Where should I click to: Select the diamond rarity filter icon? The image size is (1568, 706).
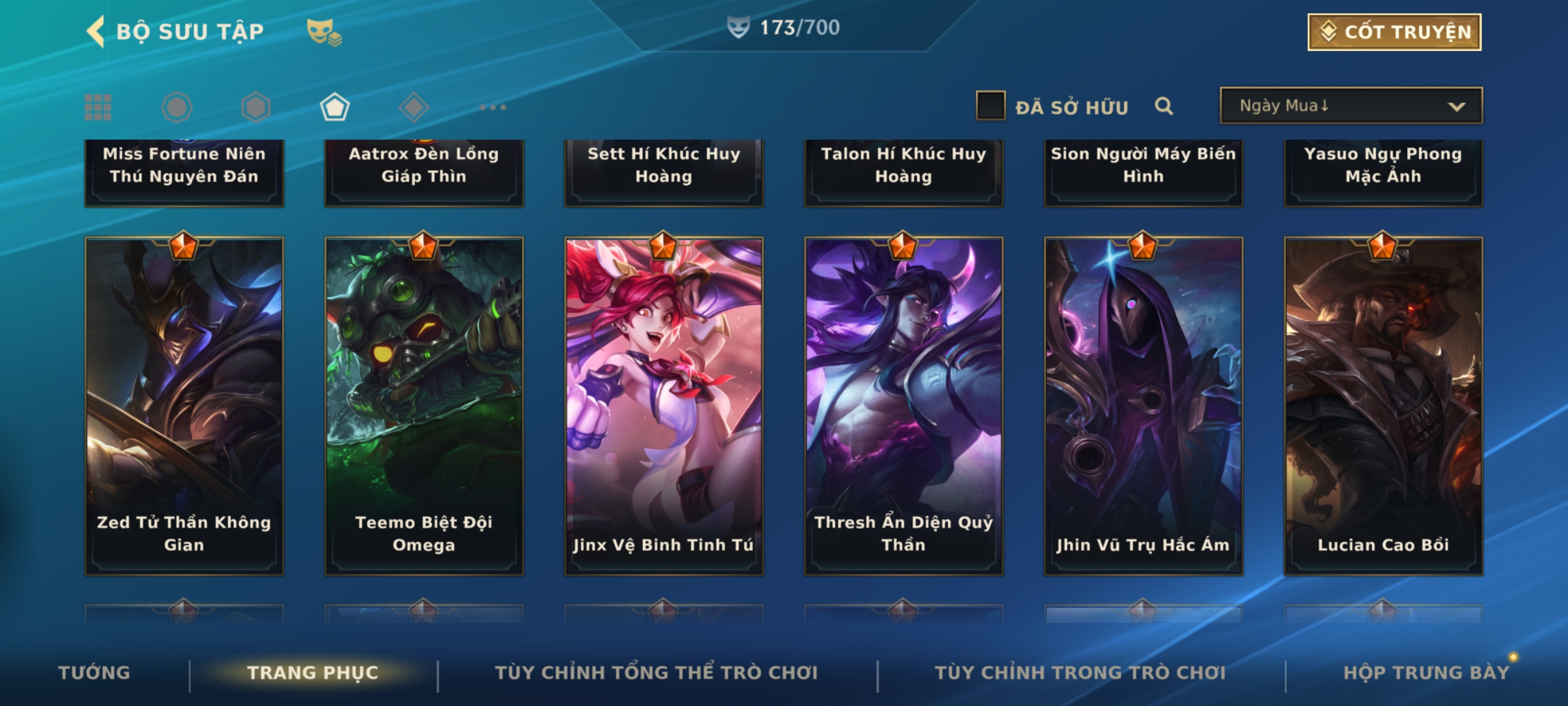tap(414, 107)
